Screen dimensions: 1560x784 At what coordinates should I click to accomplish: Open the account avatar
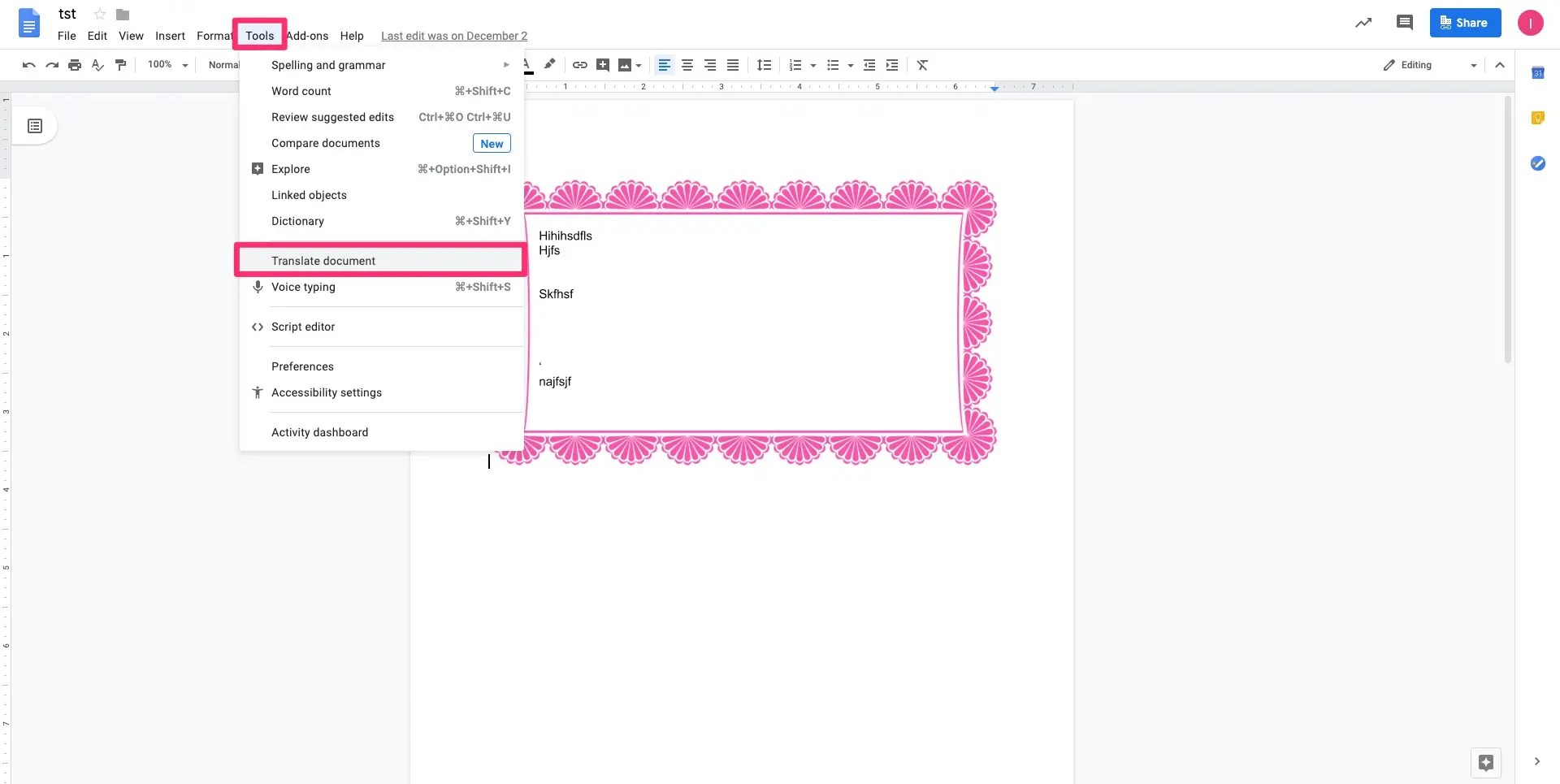coord(1531,23)
